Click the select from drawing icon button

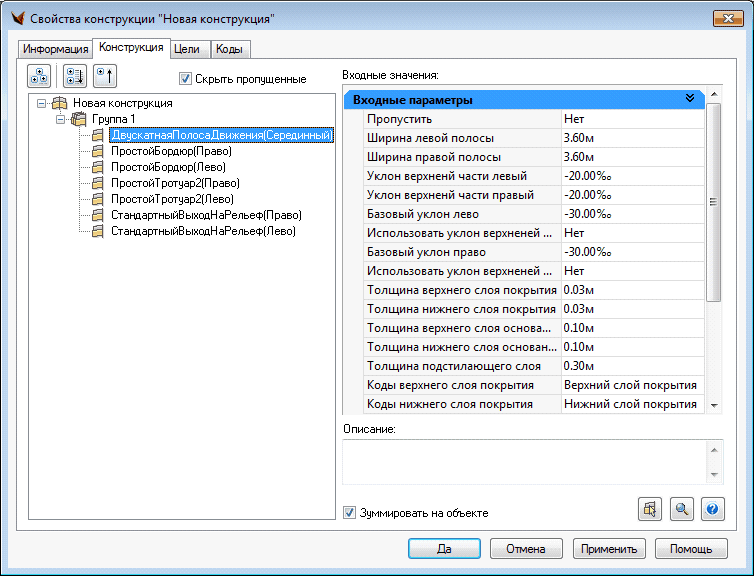point(650,509)
